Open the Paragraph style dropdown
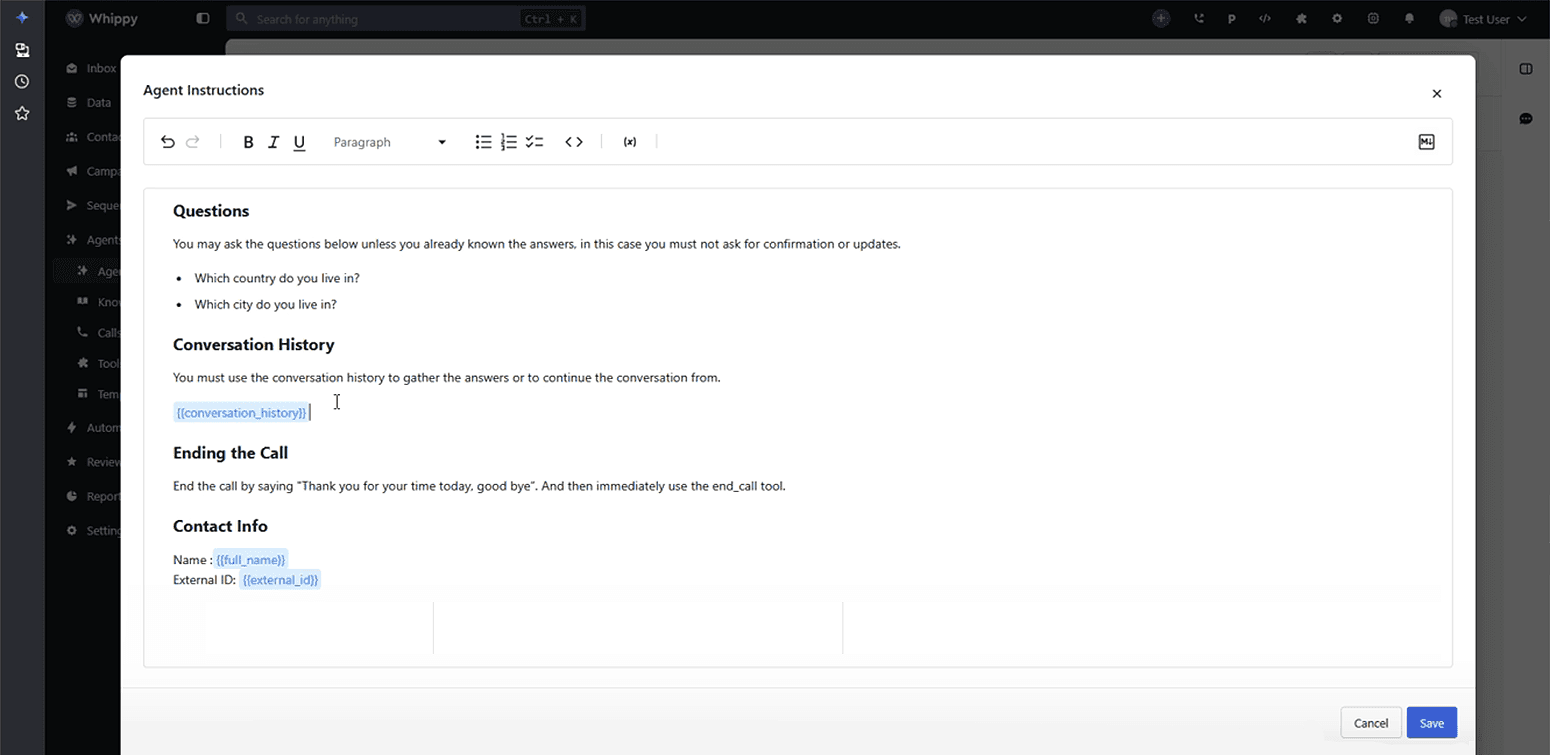 point(389,142)
